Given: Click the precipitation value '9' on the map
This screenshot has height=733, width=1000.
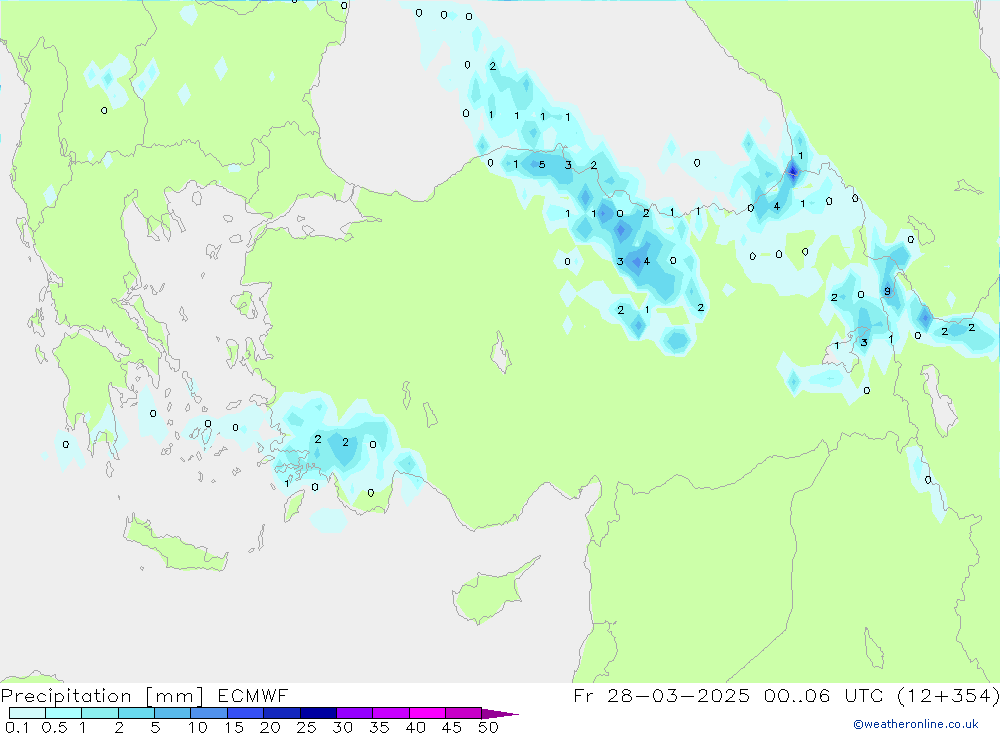Looking at the screenshot, I should coord(887,292).
